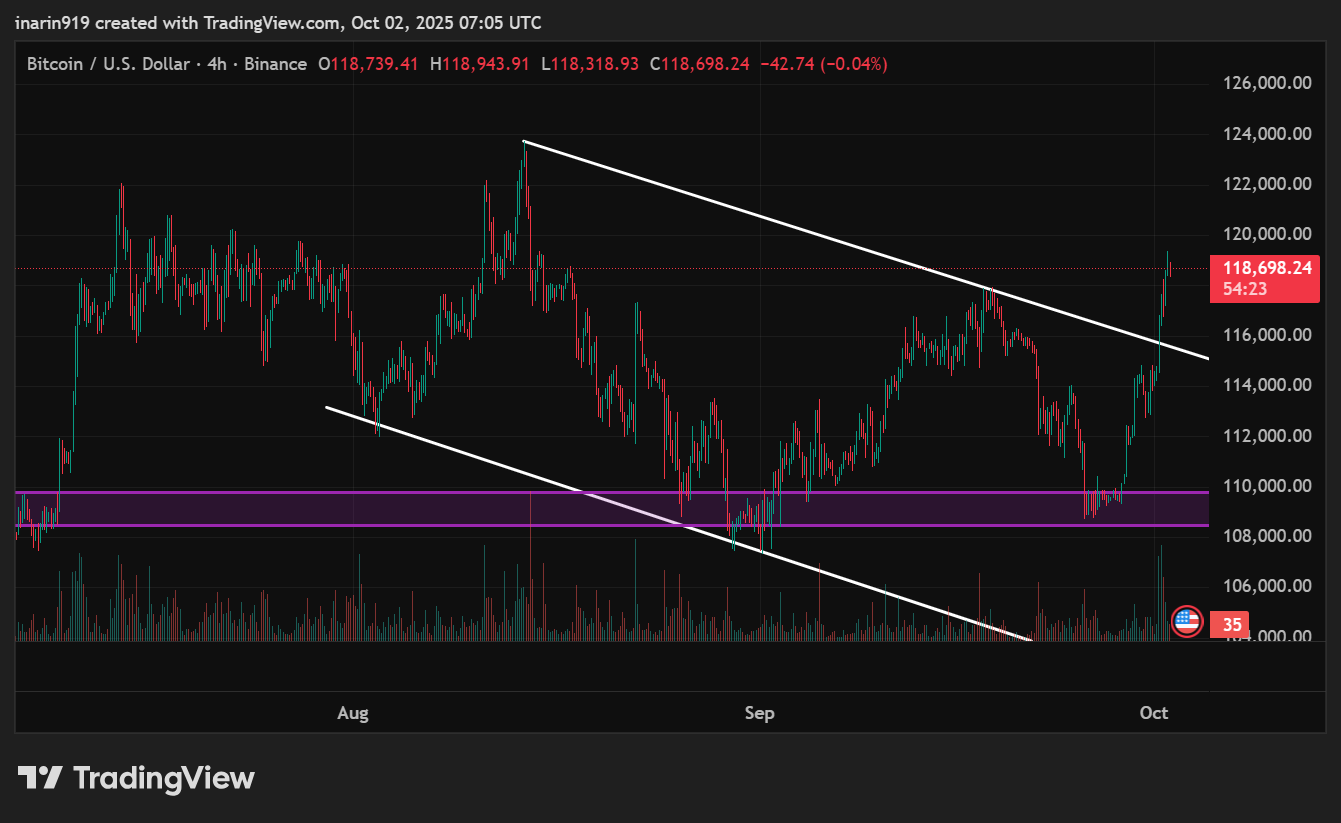Screen dimensions: 1341x823
Task: Click the red current price tag 118,698.24
Action: click(1265, 268)
